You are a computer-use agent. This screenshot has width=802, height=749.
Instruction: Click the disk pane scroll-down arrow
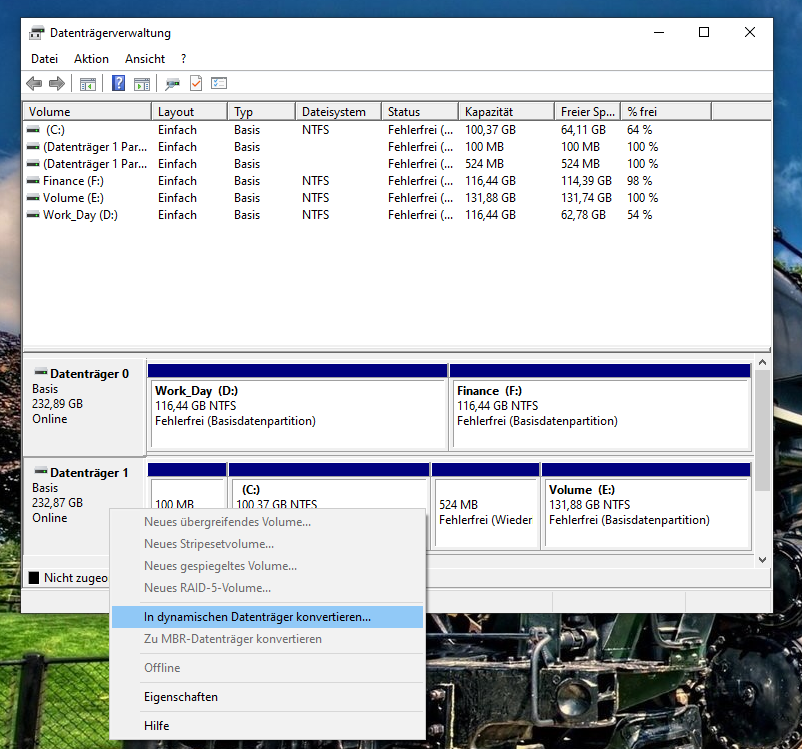pos(763,561)
